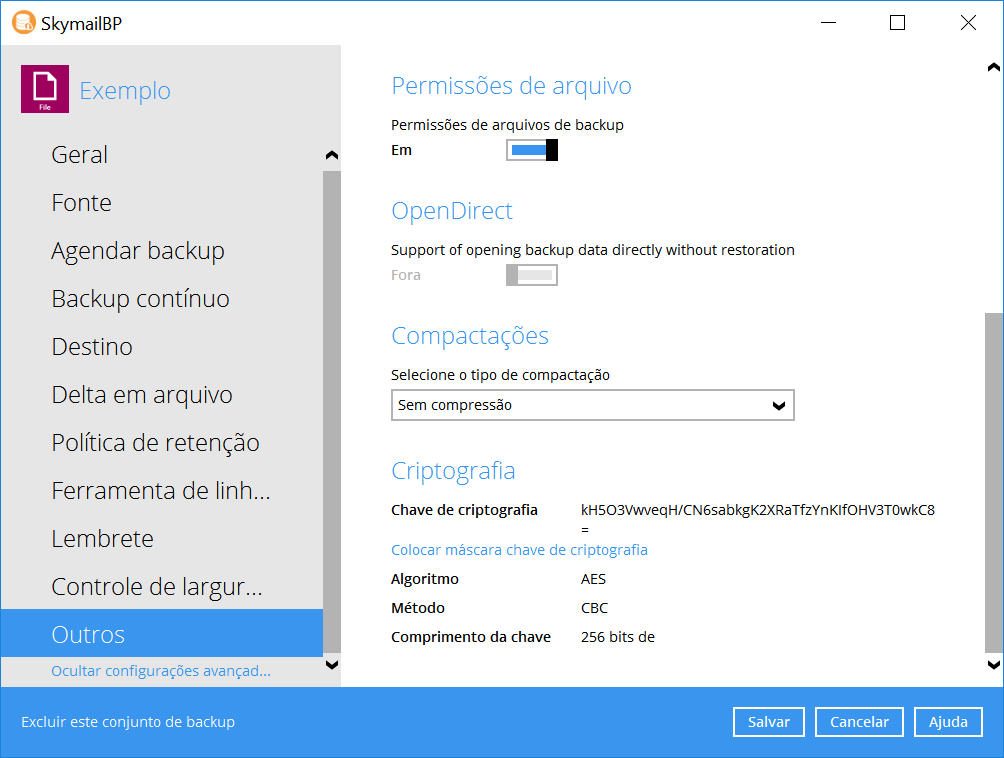Click sidebar scroll up arrow

[332, 155]
